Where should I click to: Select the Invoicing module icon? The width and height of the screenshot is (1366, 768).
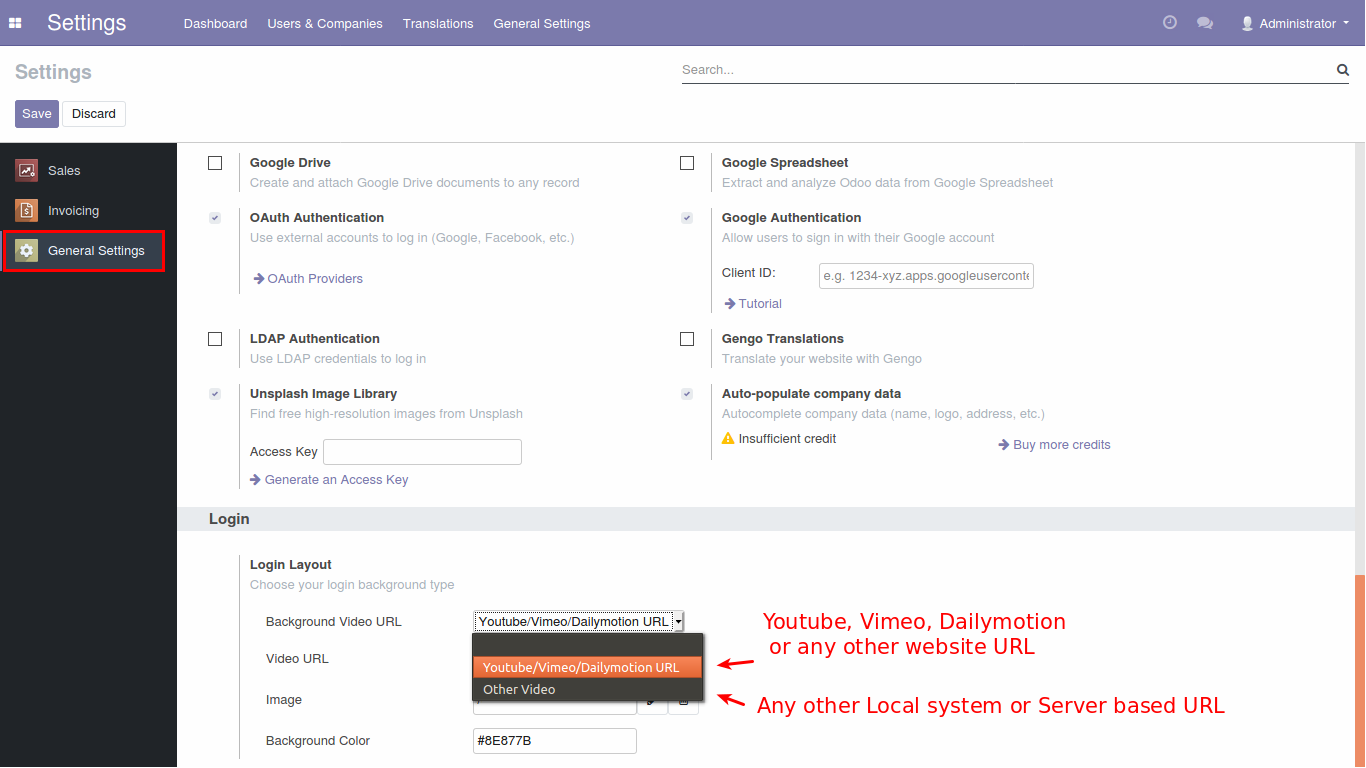[27, 211]
